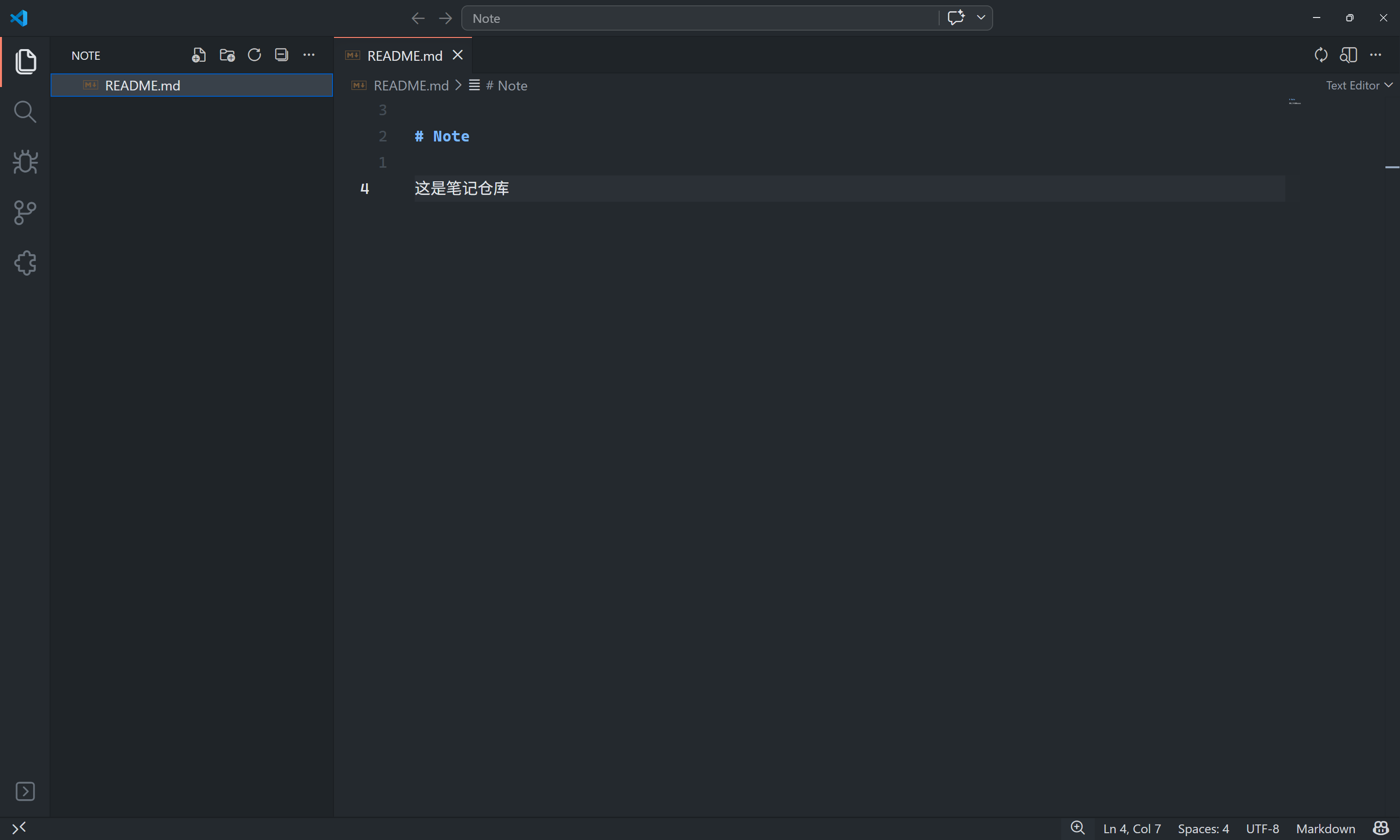The image size is (1400, 840).
Task: Refresh the NOTE explorer
Action: [x=254, y=55]
